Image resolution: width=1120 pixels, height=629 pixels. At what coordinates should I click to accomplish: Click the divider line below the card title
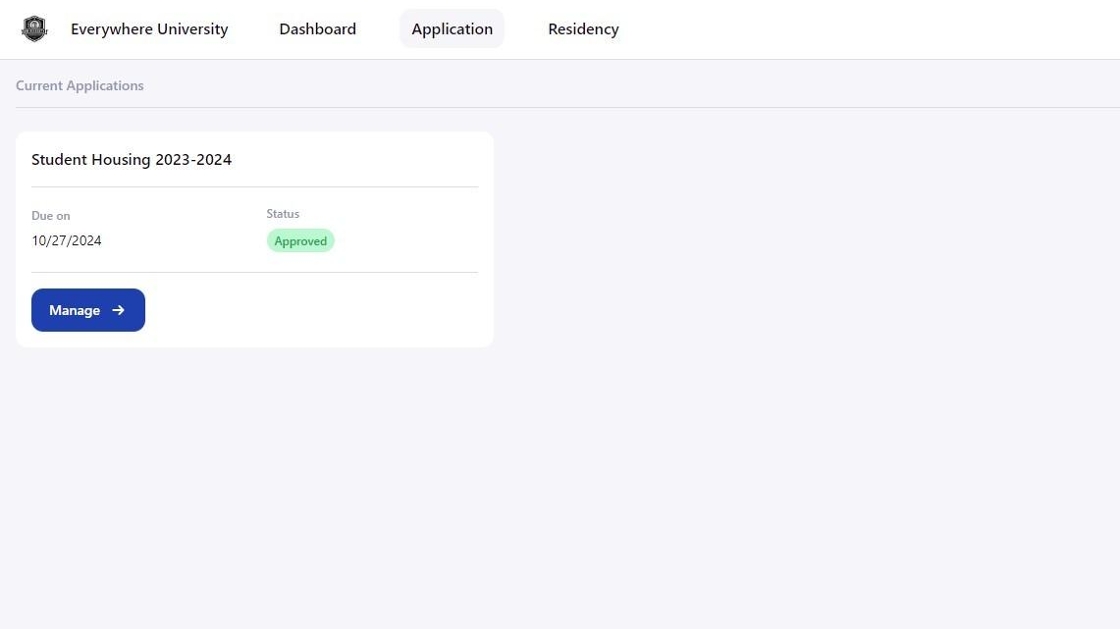click(254, 187)
